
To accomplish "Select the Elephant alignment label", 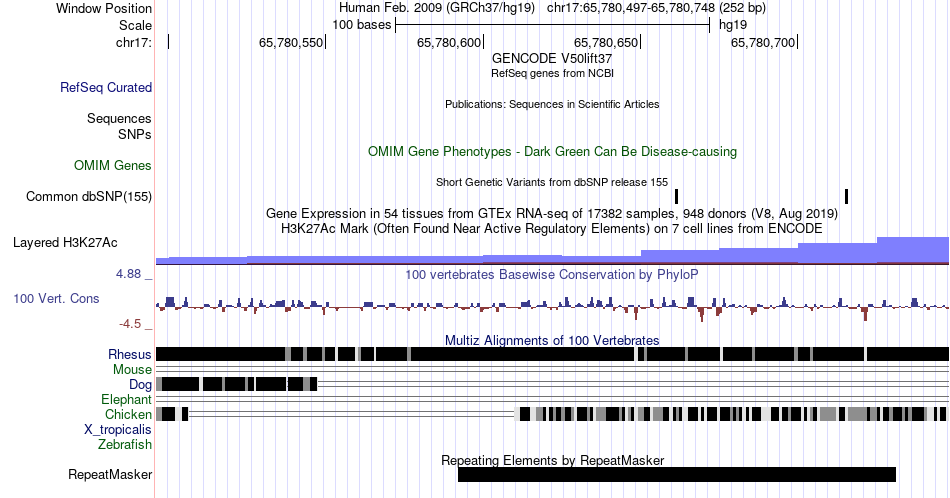I will [x=127, y=399].
